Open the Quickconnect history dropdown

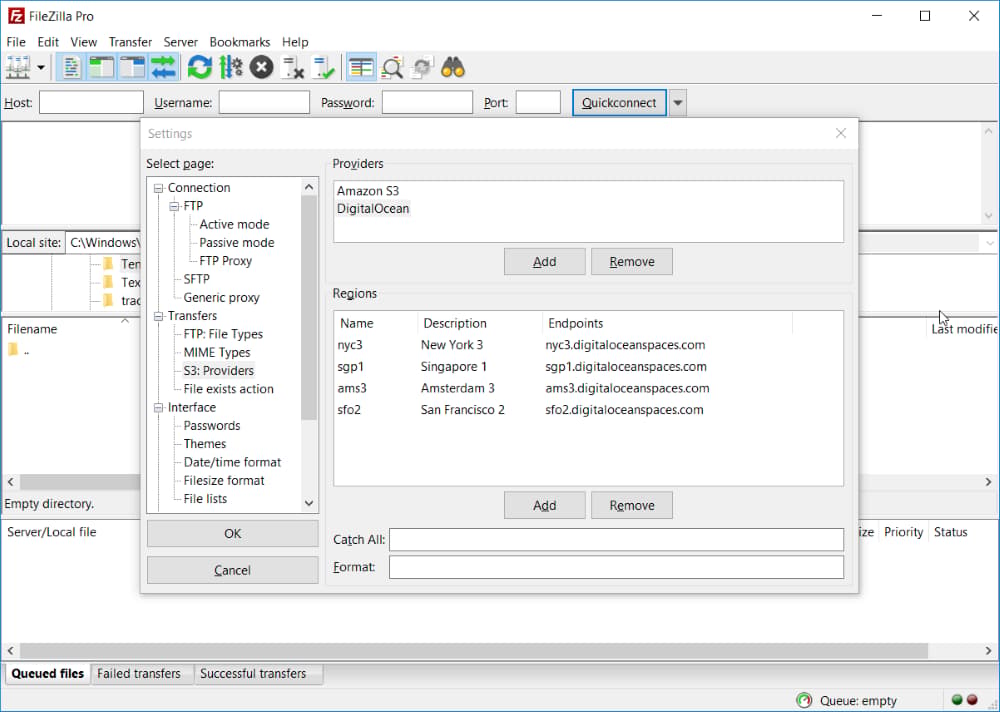pyautogui.click(x=678, y=103)
